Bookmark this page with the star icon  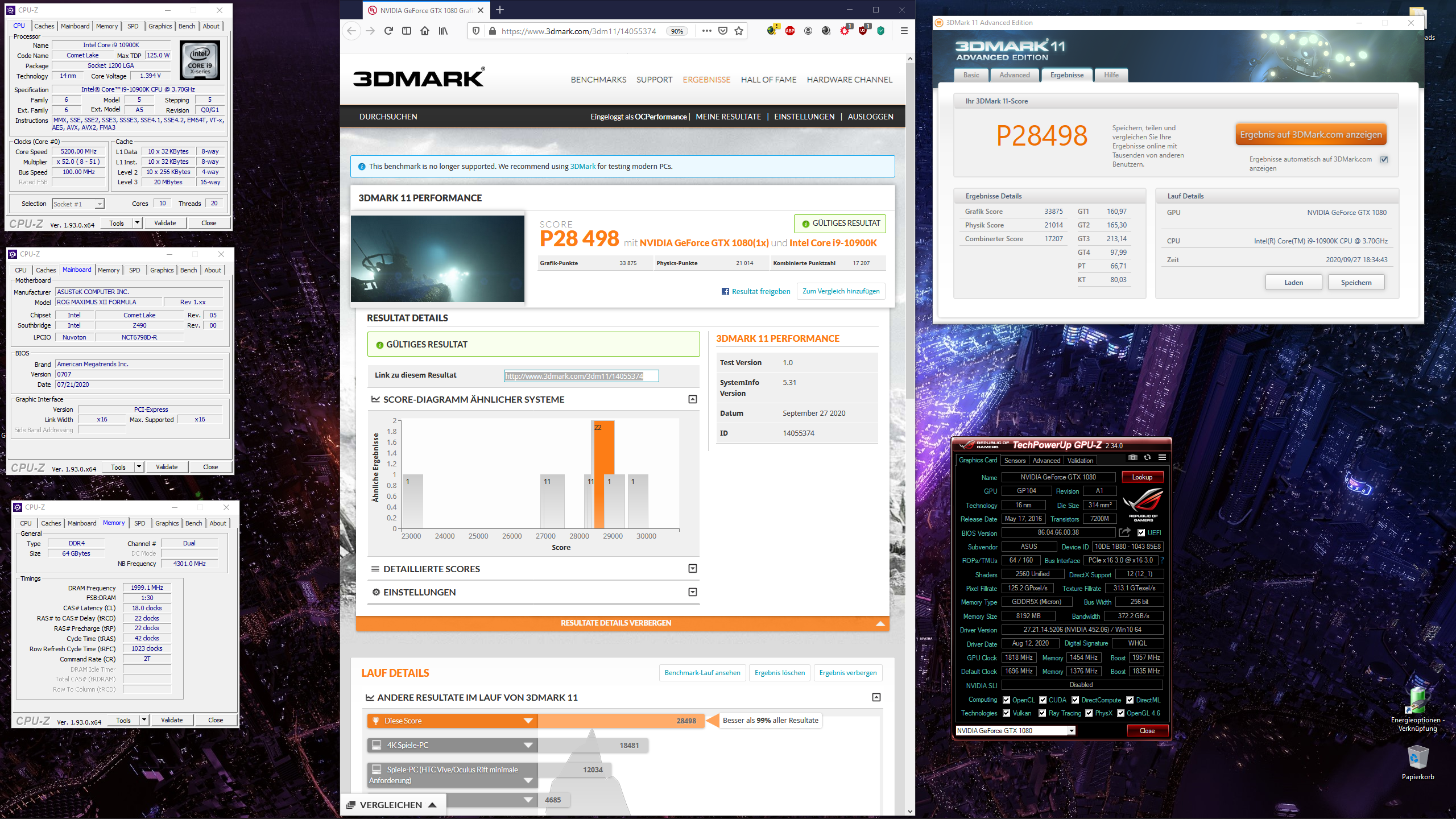click(739, 31)
